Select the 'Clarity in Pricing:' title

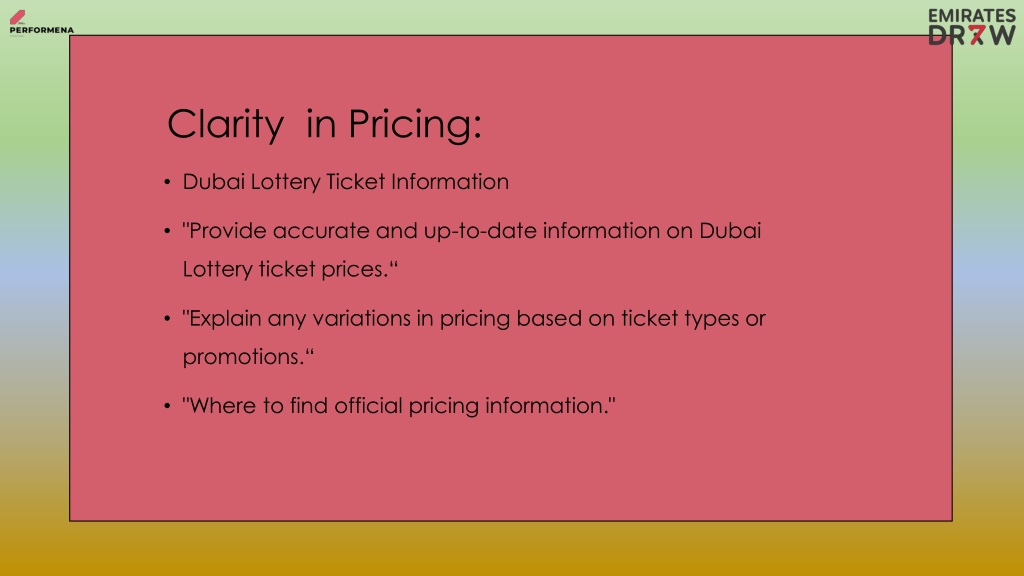pos(325,124)
